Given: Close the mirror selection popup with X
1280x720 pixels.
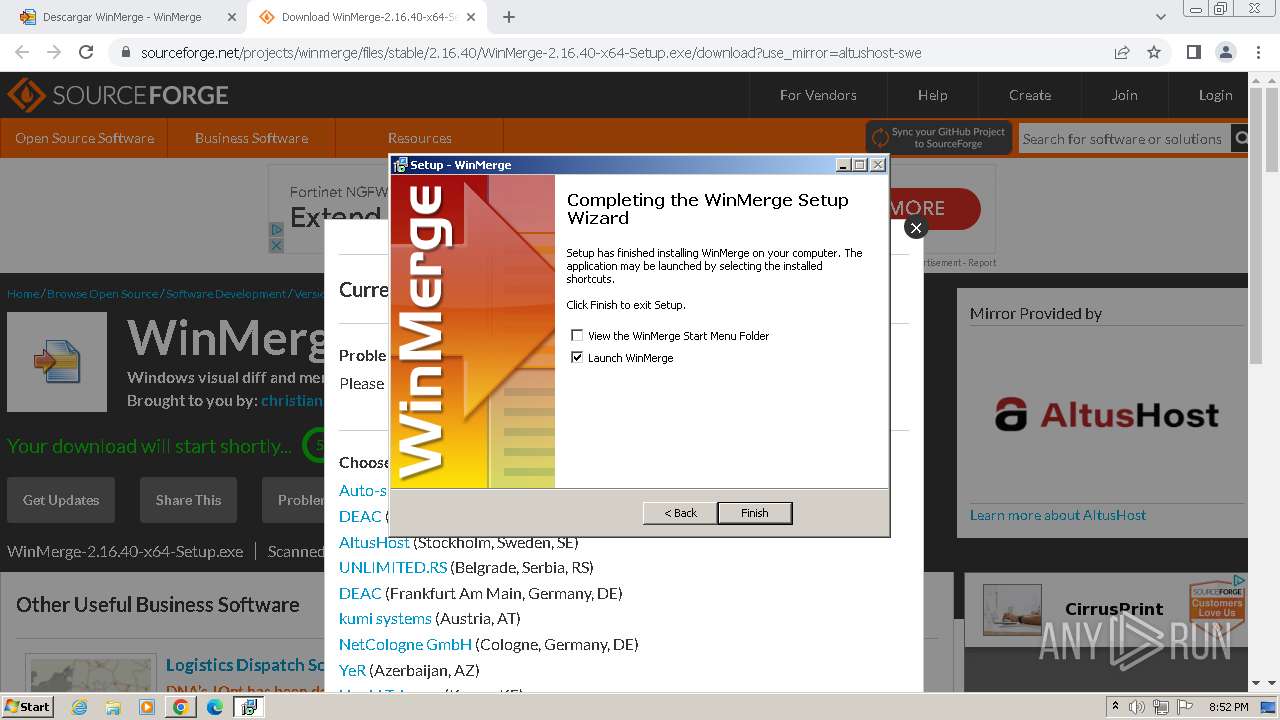Looking at the screenshot, I should tap(915, 228).
